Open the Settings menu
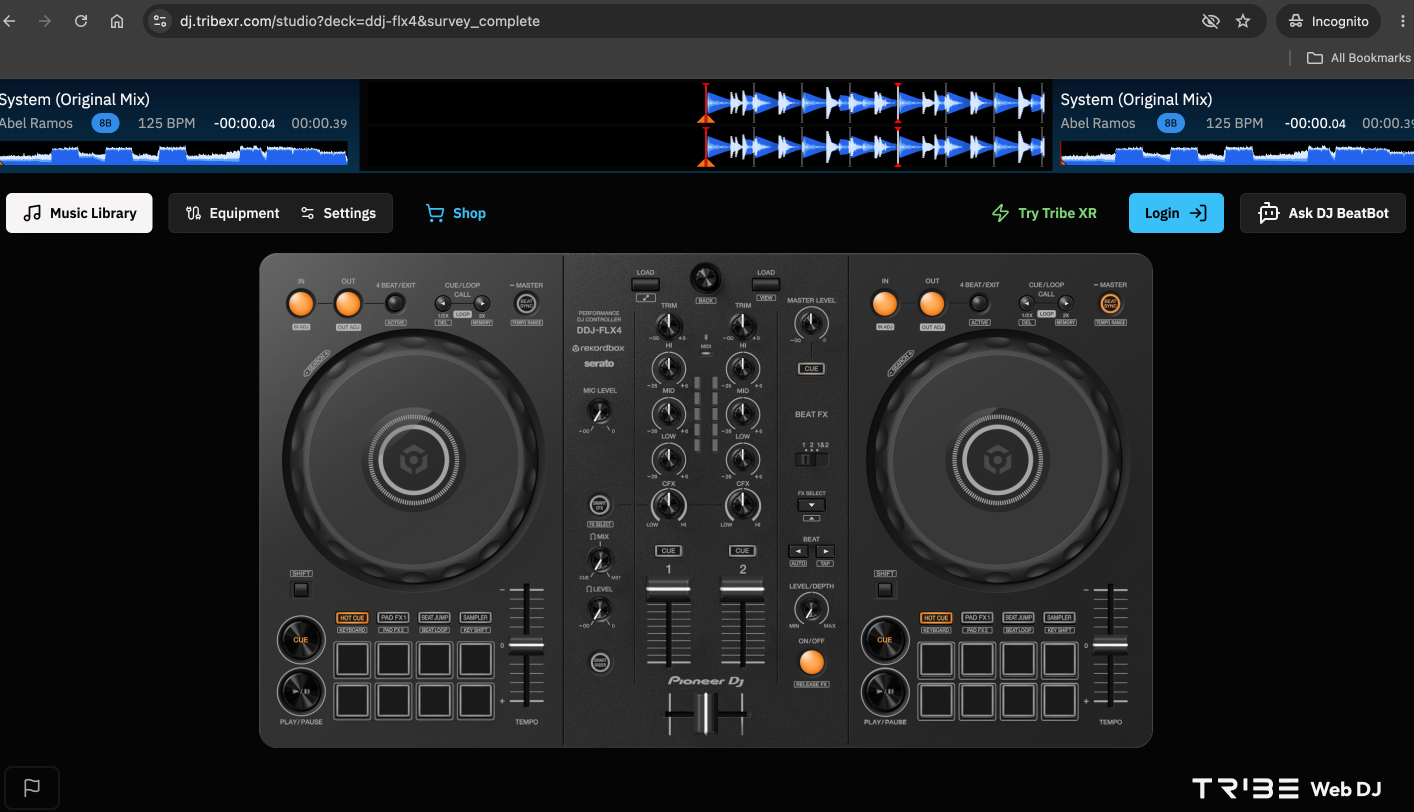Screen dimensions: 1414x812 pyautogui.click(x=338, y=213)
